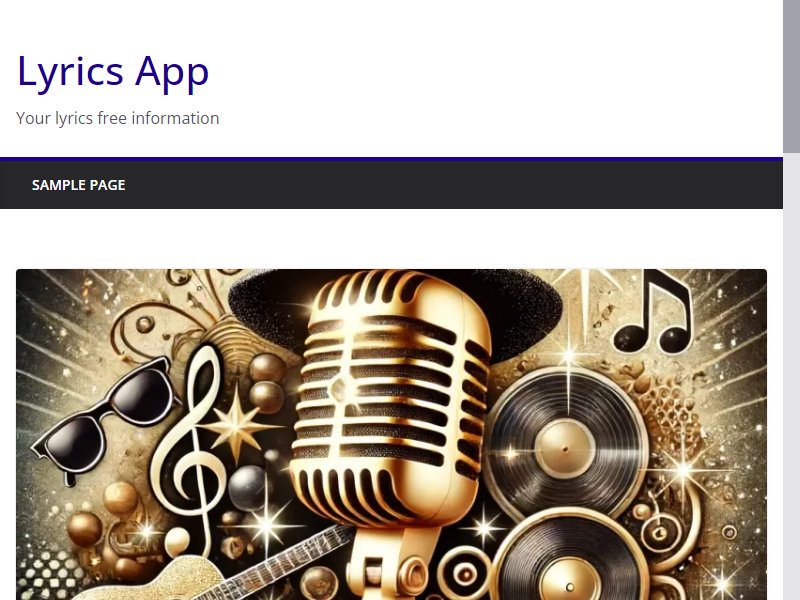Click the tagline 'Your lyrics free information'
The height and width of the screenshot is (600, 800).
point(117,118)
